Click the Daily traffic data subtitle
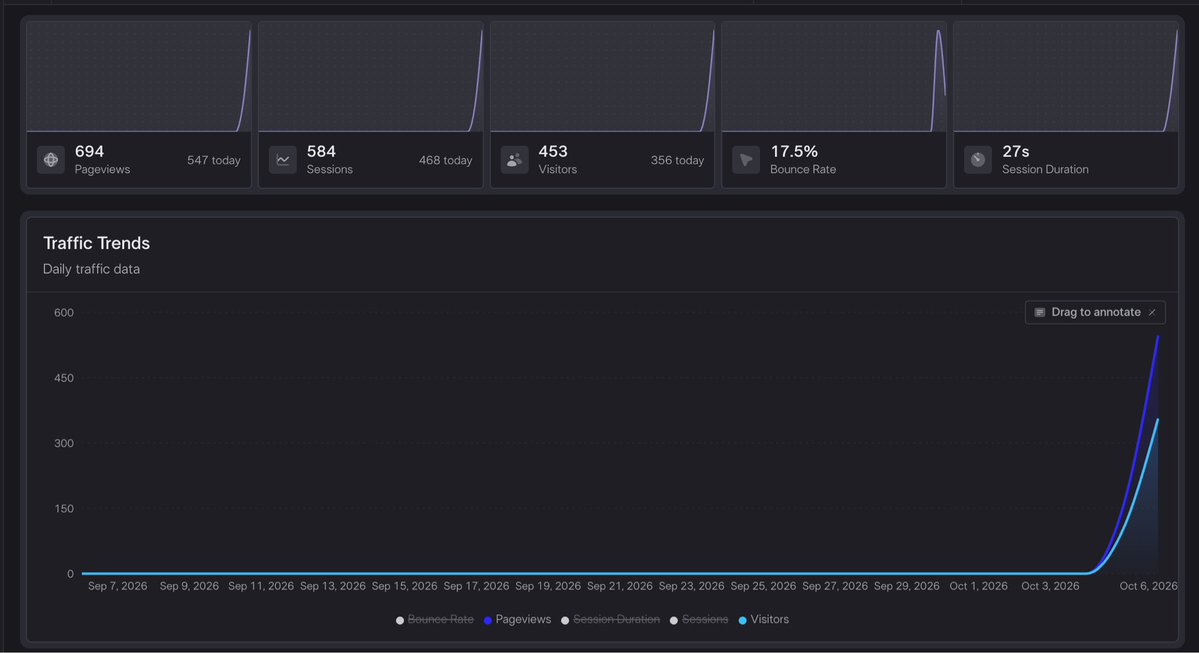 [x=91, y=269]
